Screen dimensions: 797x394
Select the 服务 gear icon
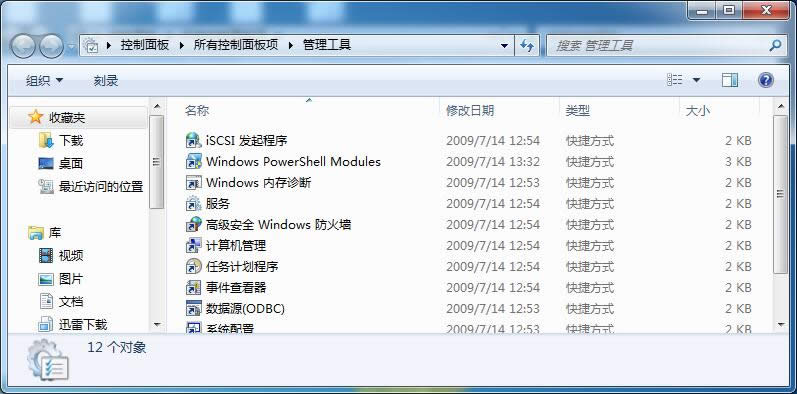[x=194, y=203]
